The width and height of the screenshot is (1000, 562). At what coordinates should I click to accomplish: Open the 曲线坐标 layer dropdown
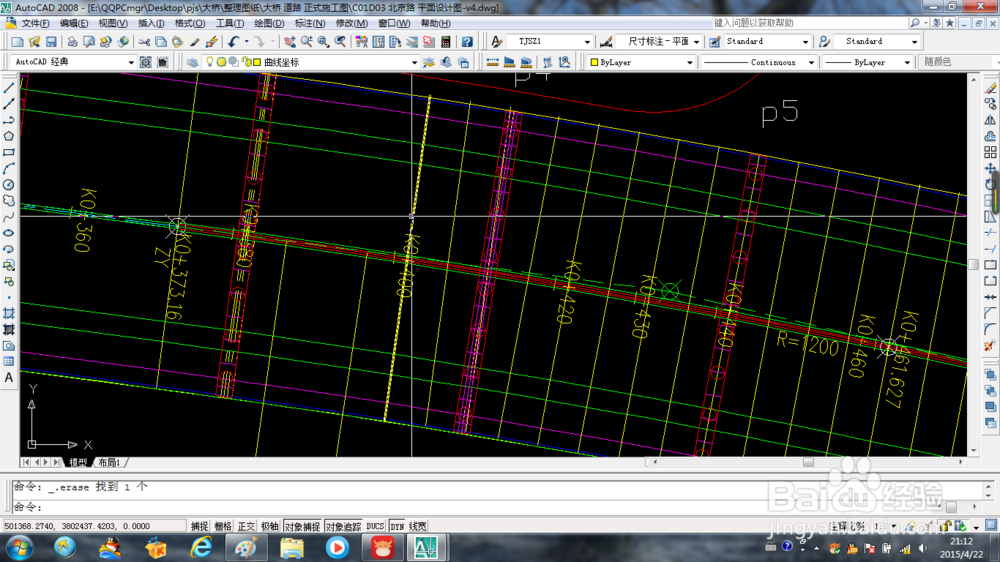tap(415, 62)
